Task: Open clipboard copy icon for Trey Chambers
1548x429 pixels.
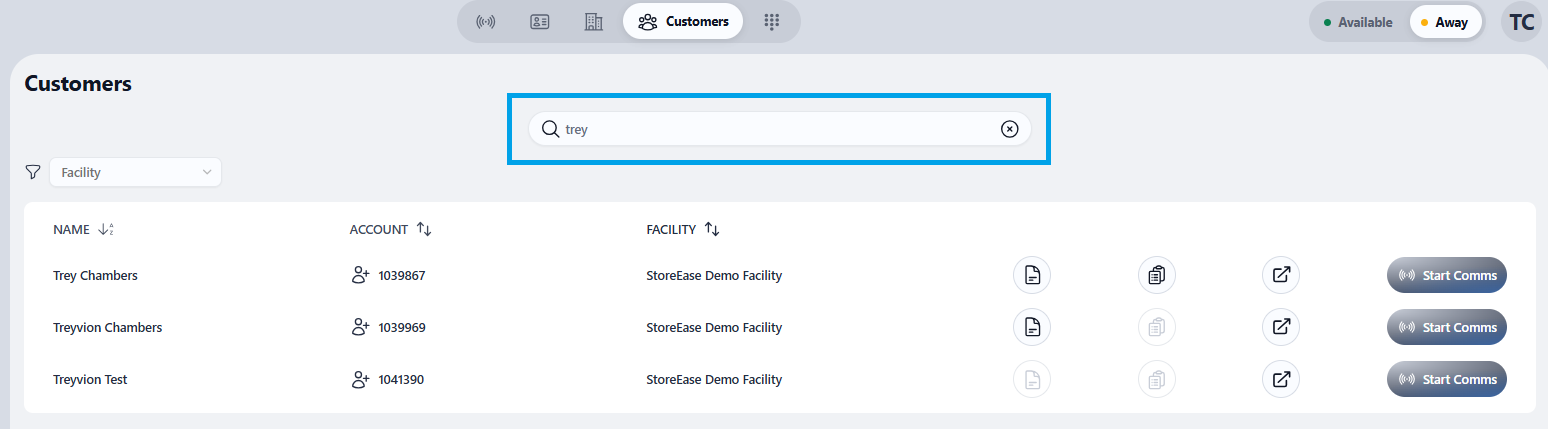Action: 1157,275
